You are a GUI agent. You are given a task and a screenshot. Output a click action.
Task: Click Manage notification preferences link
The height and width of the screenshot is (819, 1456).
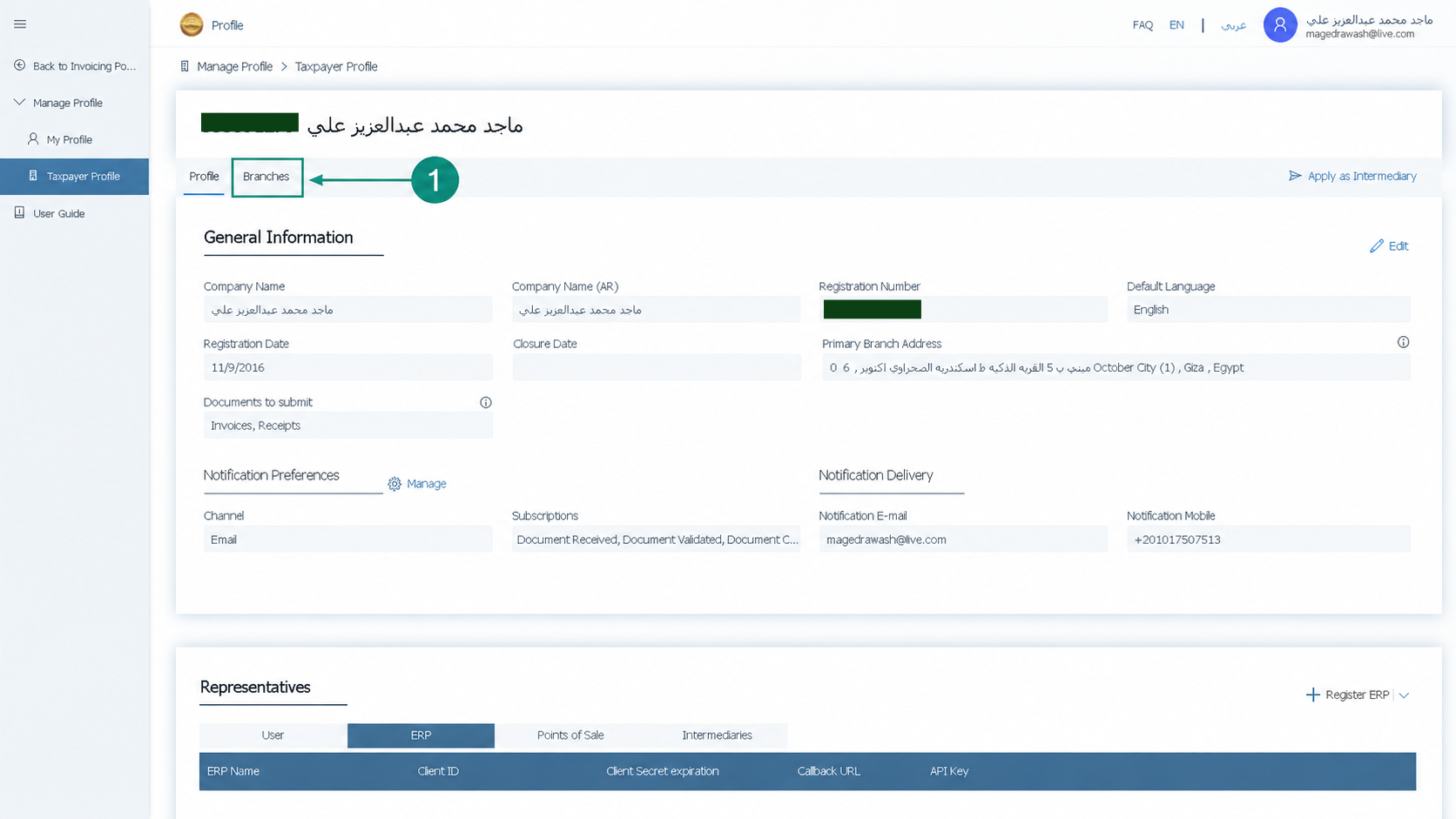[x=426, y=484]
